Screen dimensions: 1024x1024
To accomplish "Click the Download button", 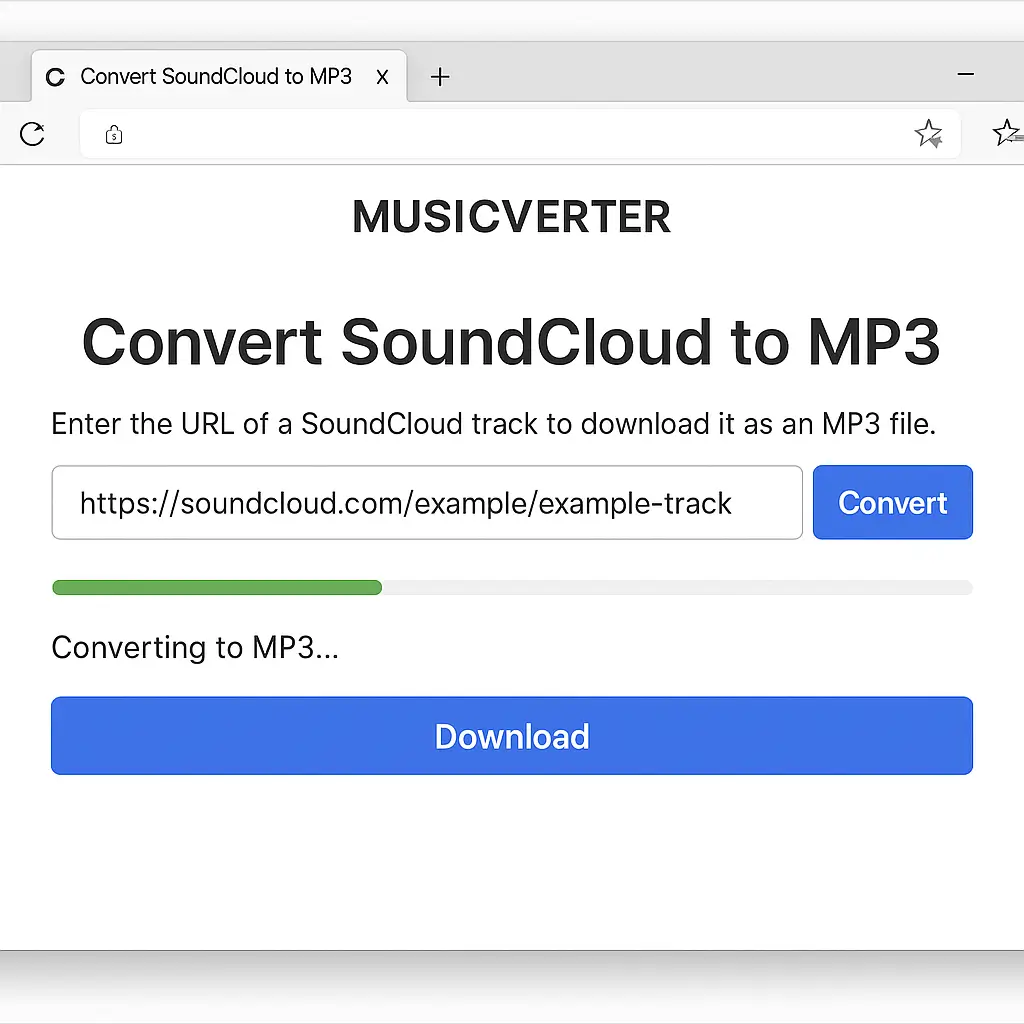I will [512, 736].
